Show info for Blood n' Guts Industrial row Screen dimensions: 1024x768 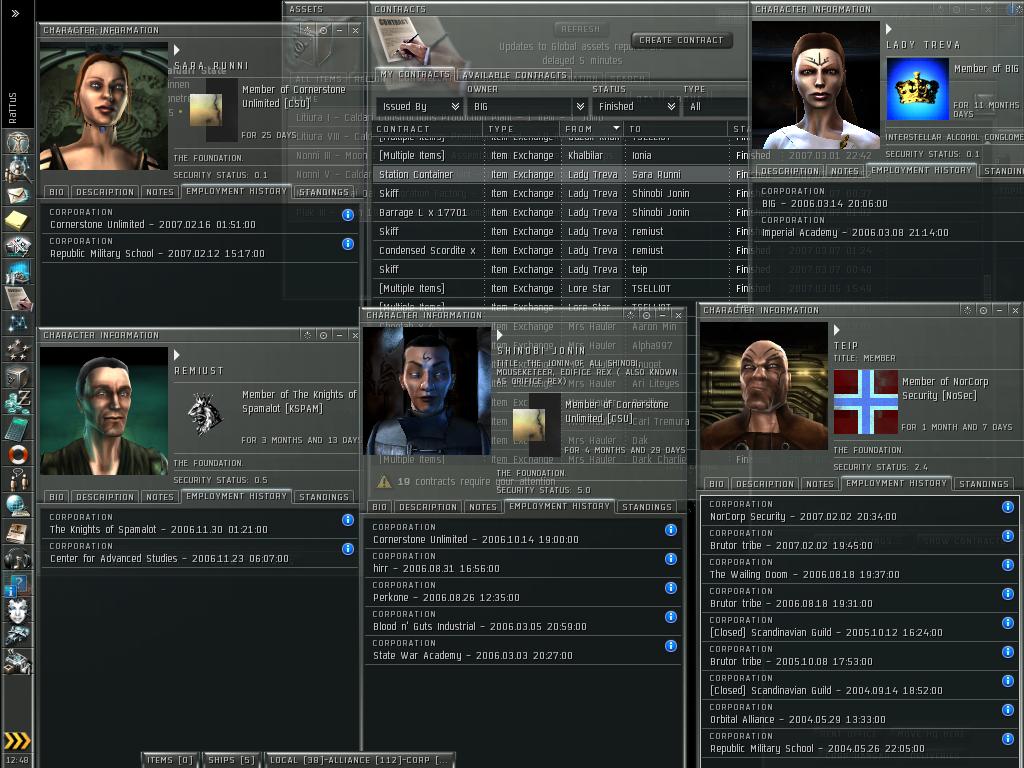(671, 616)
